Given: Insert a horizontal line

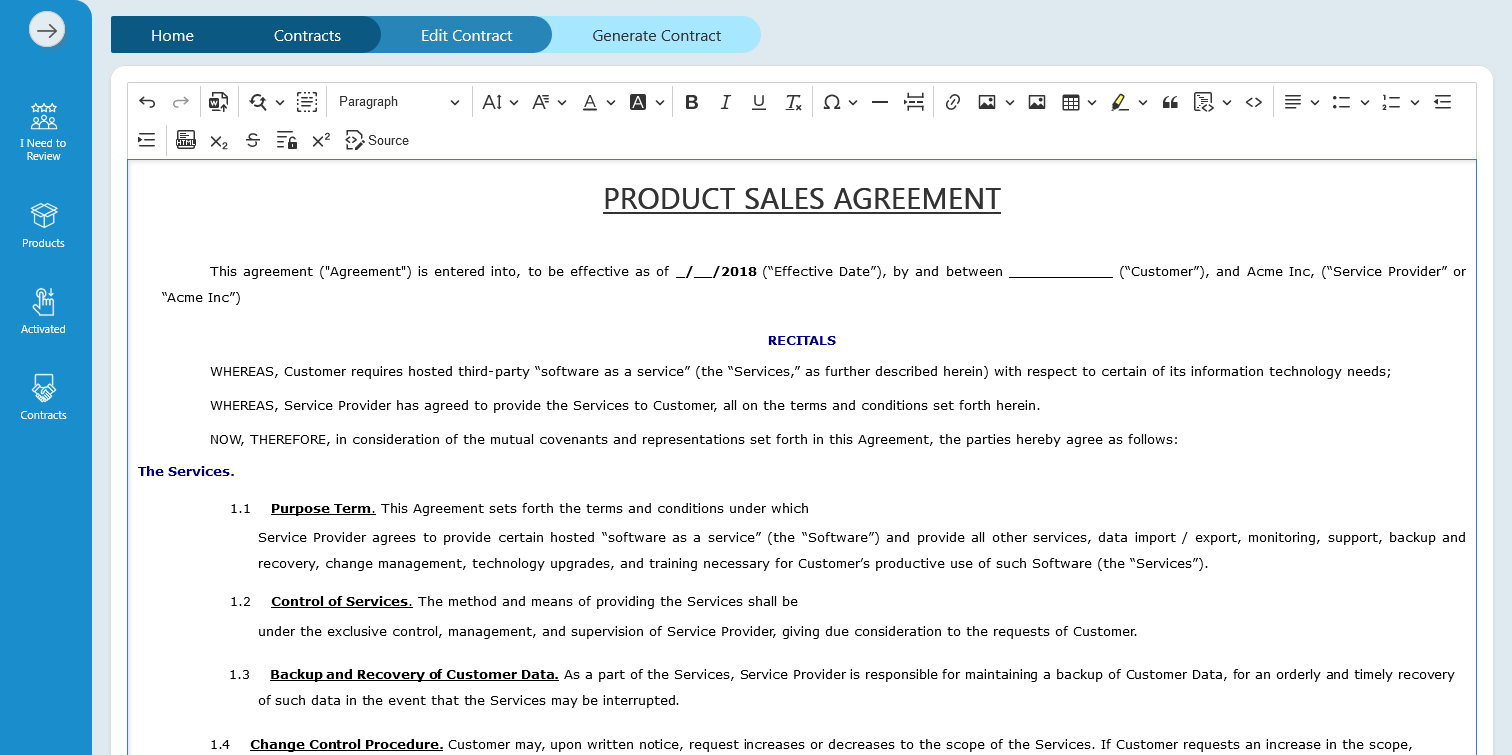Looking at the screenshot, I should 880,102.
